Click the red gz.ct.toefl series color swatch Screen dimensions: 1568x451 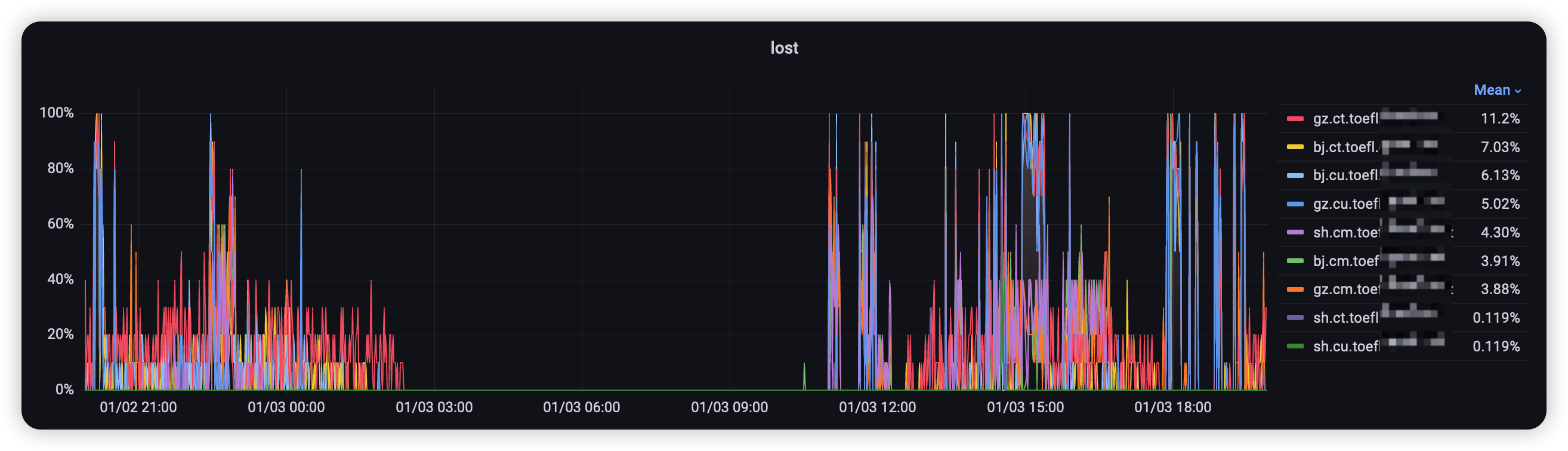1295,119
